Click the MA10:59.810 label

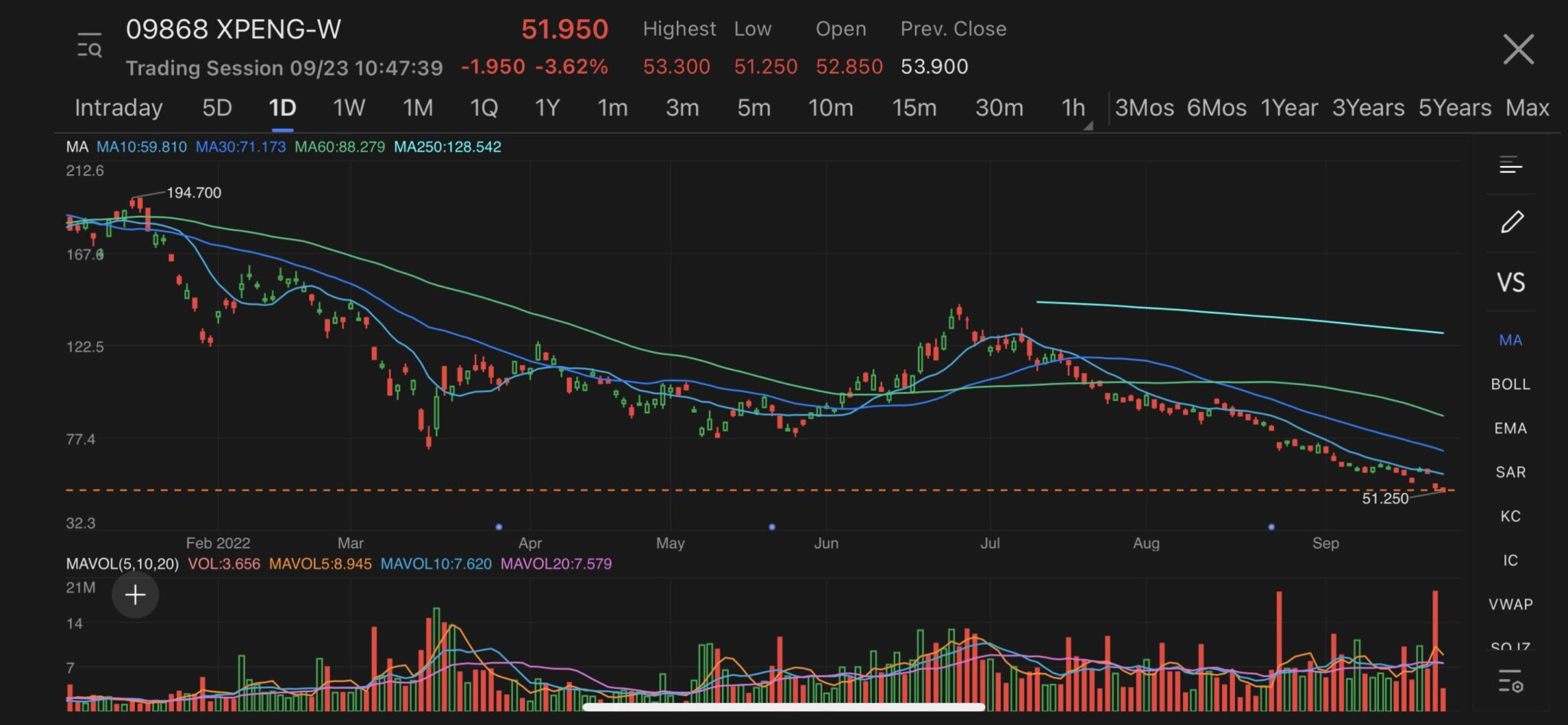[x=142, y=147]
